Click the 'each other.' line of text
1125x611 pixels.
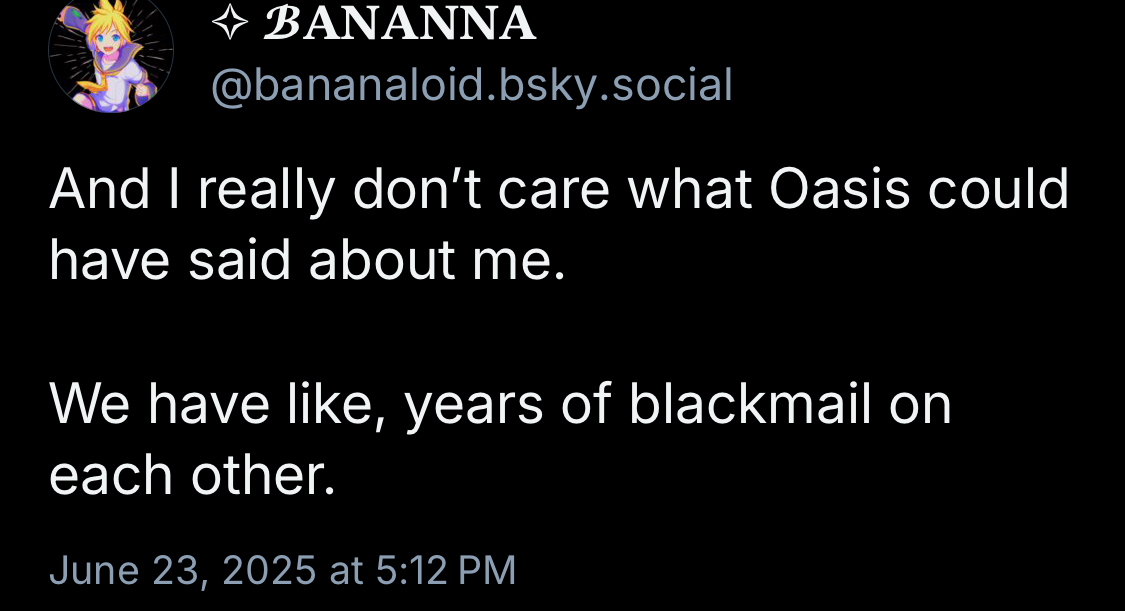click(192, 476)
